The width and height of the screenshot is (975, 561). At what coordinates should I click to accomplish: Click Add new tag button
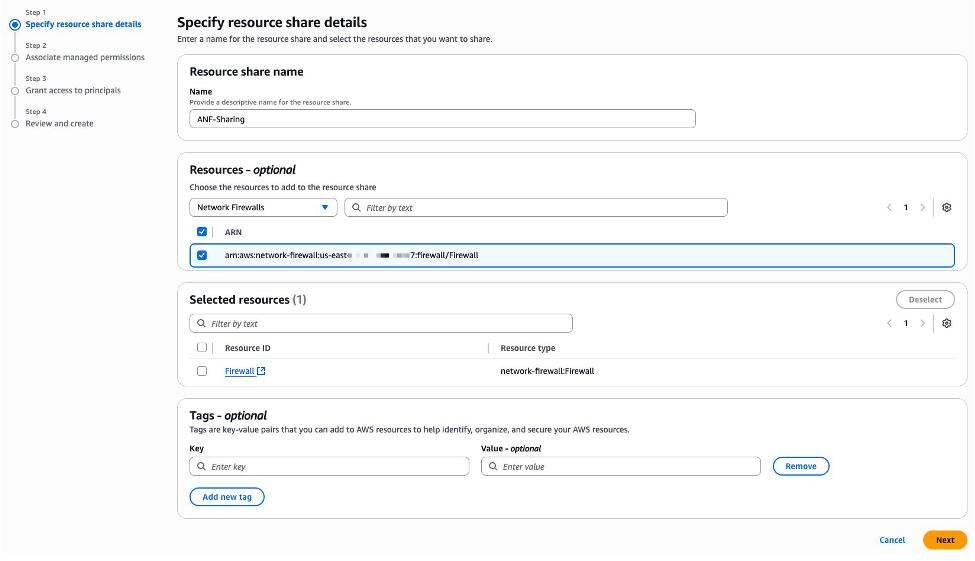[227, 497]
